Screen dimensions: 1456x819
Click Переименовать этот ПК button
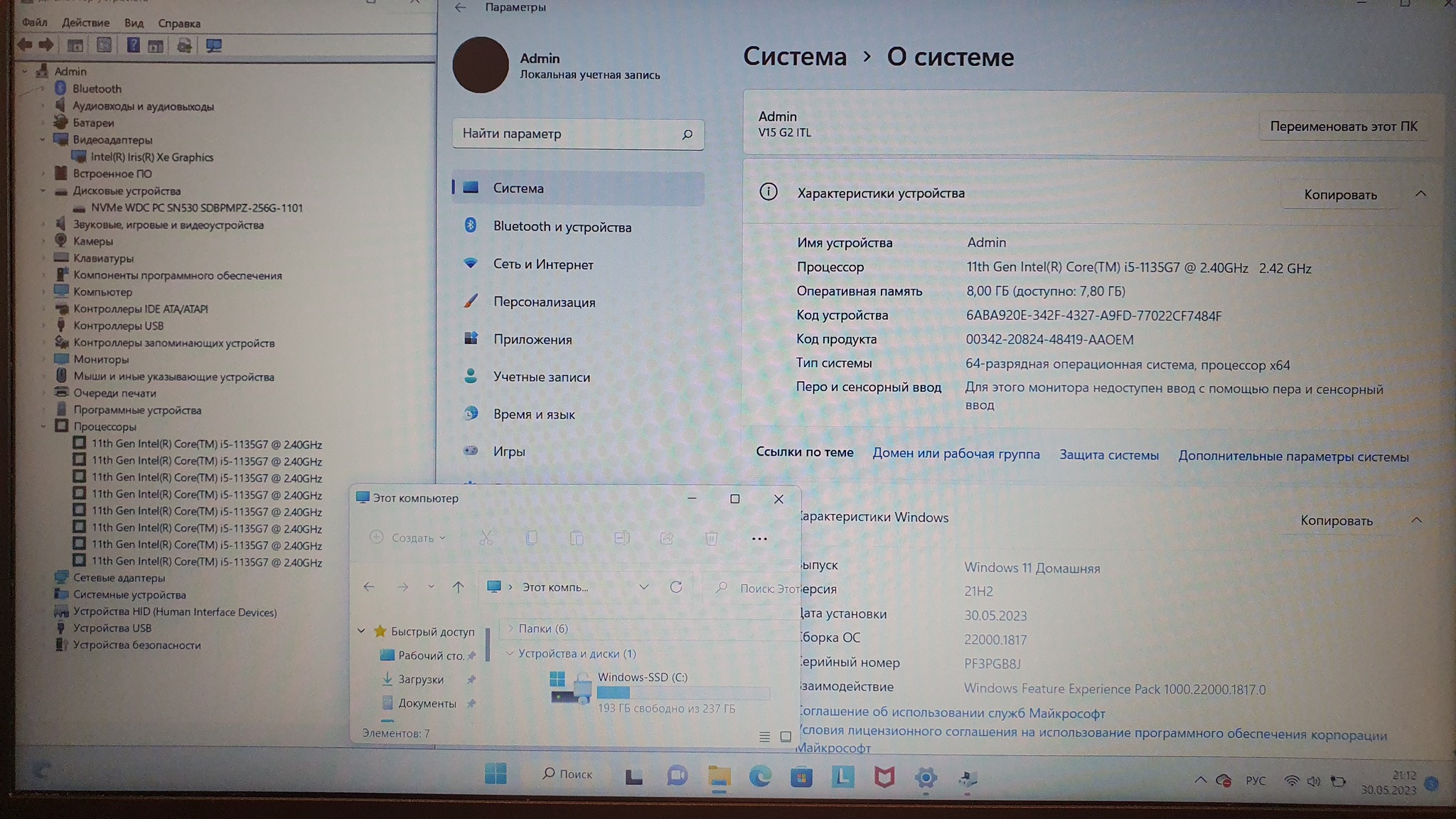point(1343,127)
